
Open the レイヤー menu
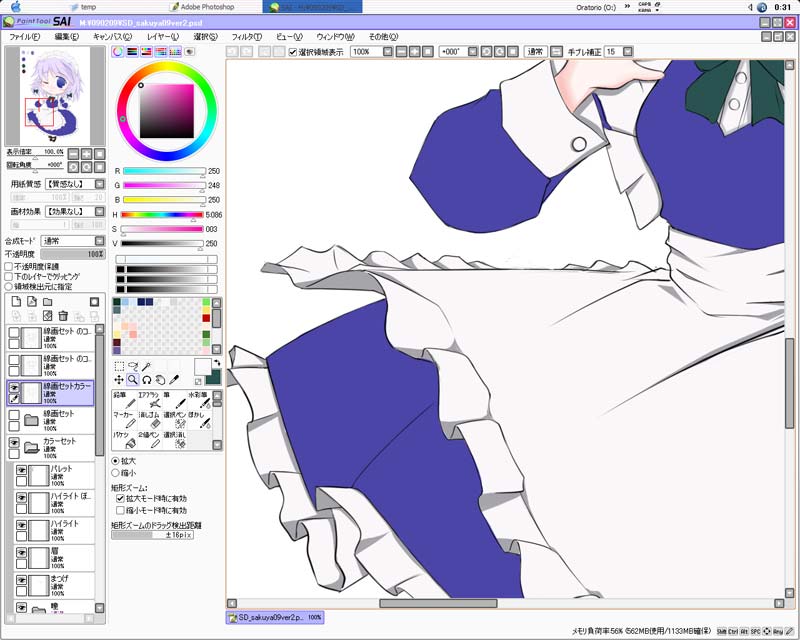(163, 37)
